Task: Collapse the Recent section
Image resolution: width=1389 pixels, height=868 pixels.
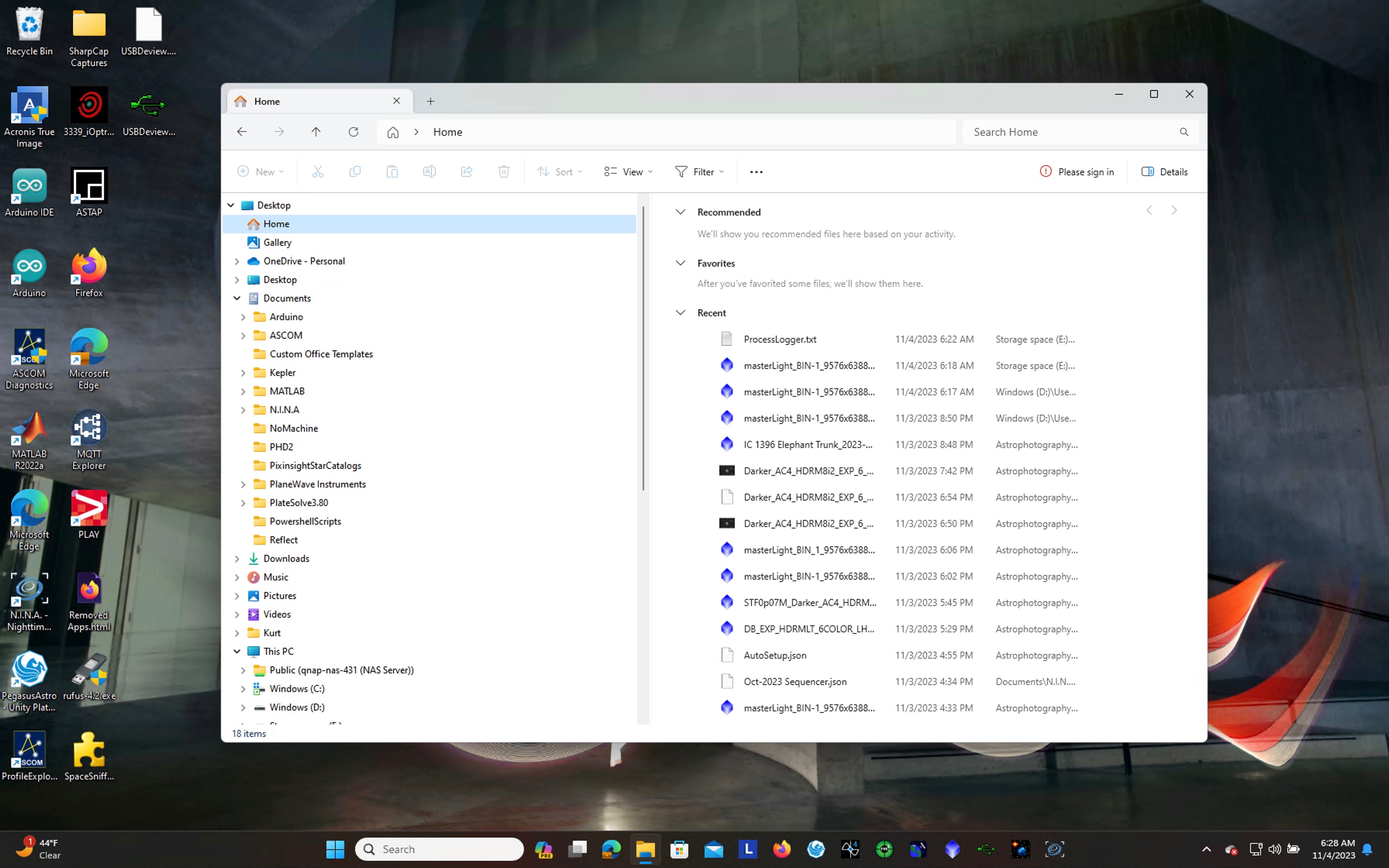Action: pos(680,313)
